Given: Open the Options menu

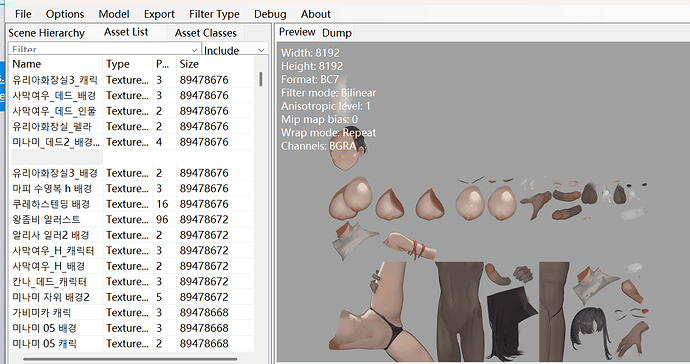Looking at the screenshot, I should tap(65, 14).
